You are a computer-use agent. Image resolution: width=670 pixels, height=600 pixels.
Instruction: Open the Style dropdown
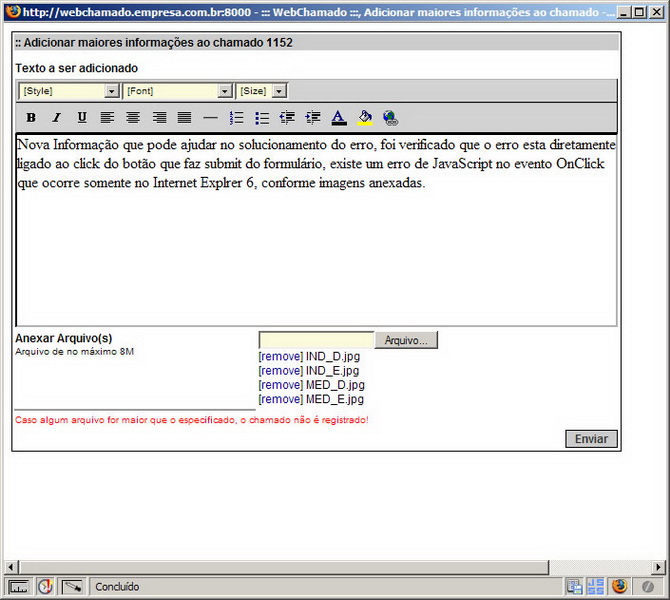pos(69,91)
